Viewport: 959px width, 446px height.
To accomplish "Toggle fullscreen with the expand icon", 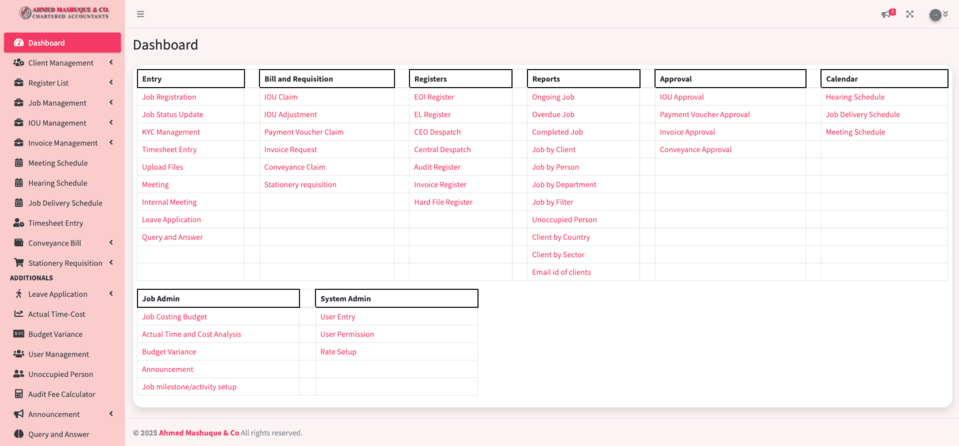I will point(910,14).
